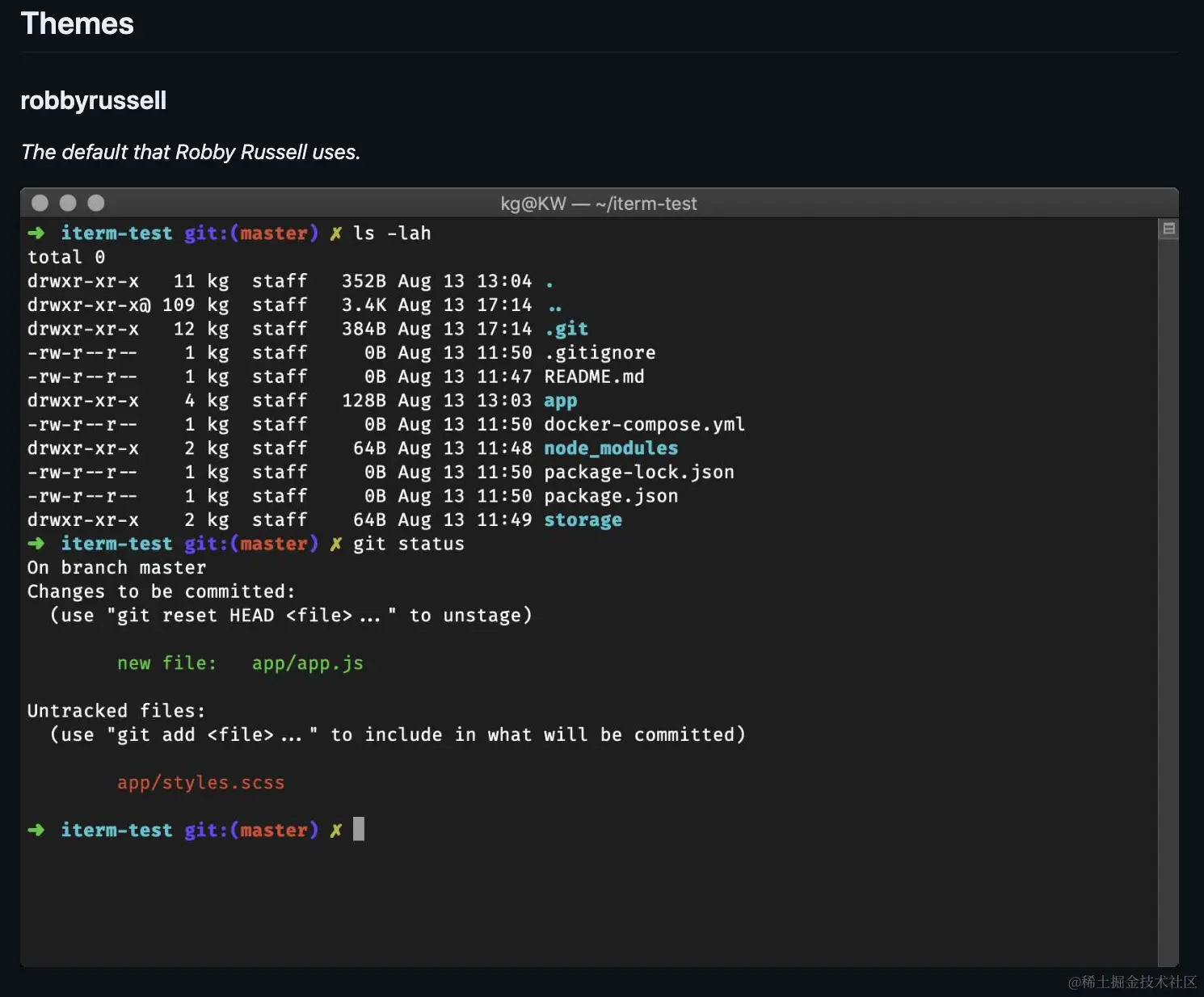This screenshot has height=997, width=1204.
Task: Select the "robbyrussell" theme heading
Action: 93,101
